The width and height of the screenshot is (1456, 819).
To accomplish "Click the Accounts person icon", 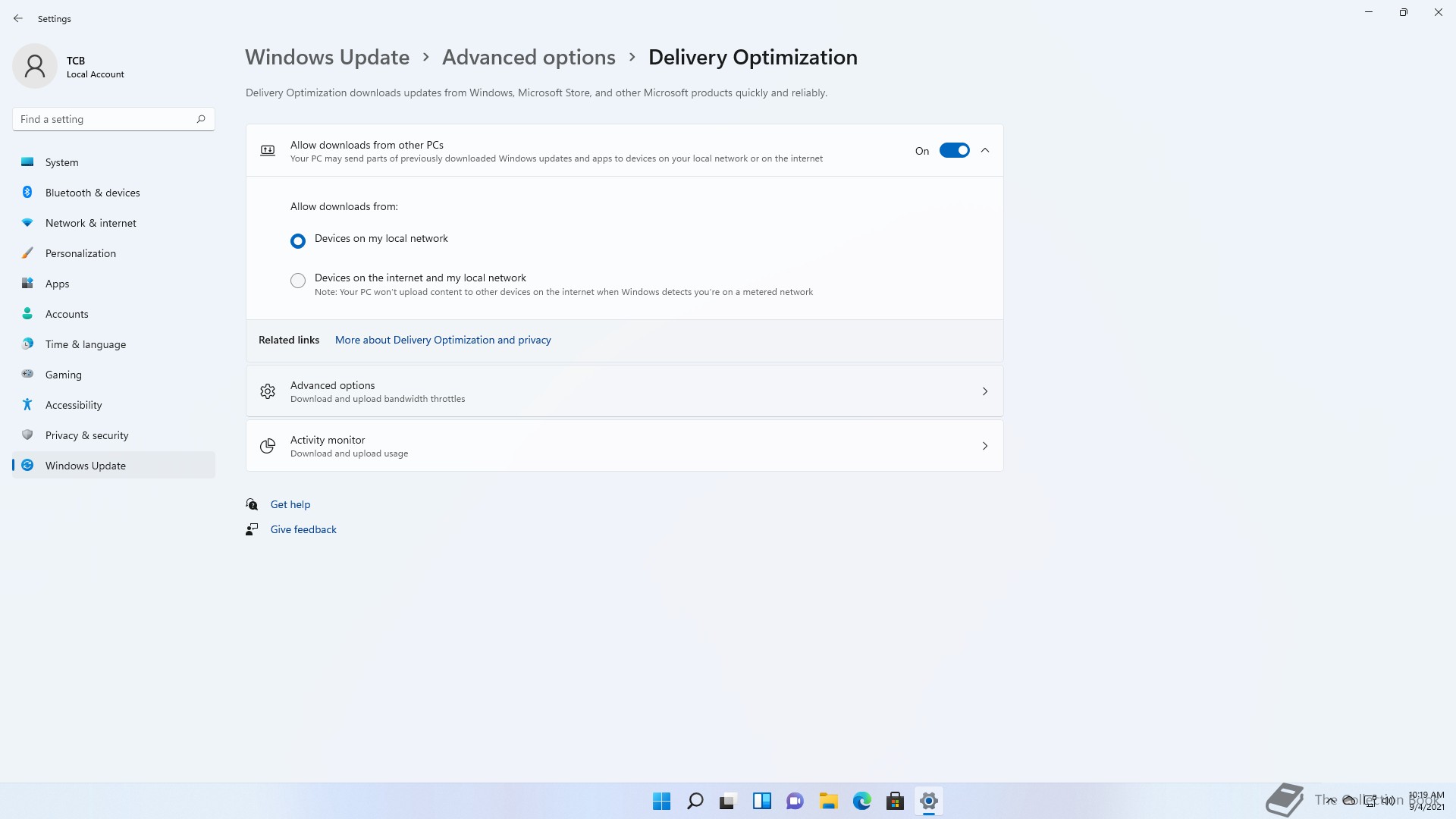I will click(x=27, y=314).
